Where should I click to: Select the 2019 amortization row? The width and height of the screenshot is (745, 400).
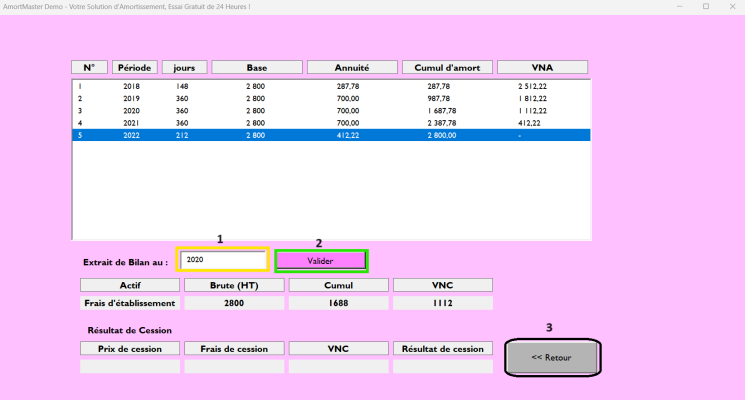tap(331, 99)
